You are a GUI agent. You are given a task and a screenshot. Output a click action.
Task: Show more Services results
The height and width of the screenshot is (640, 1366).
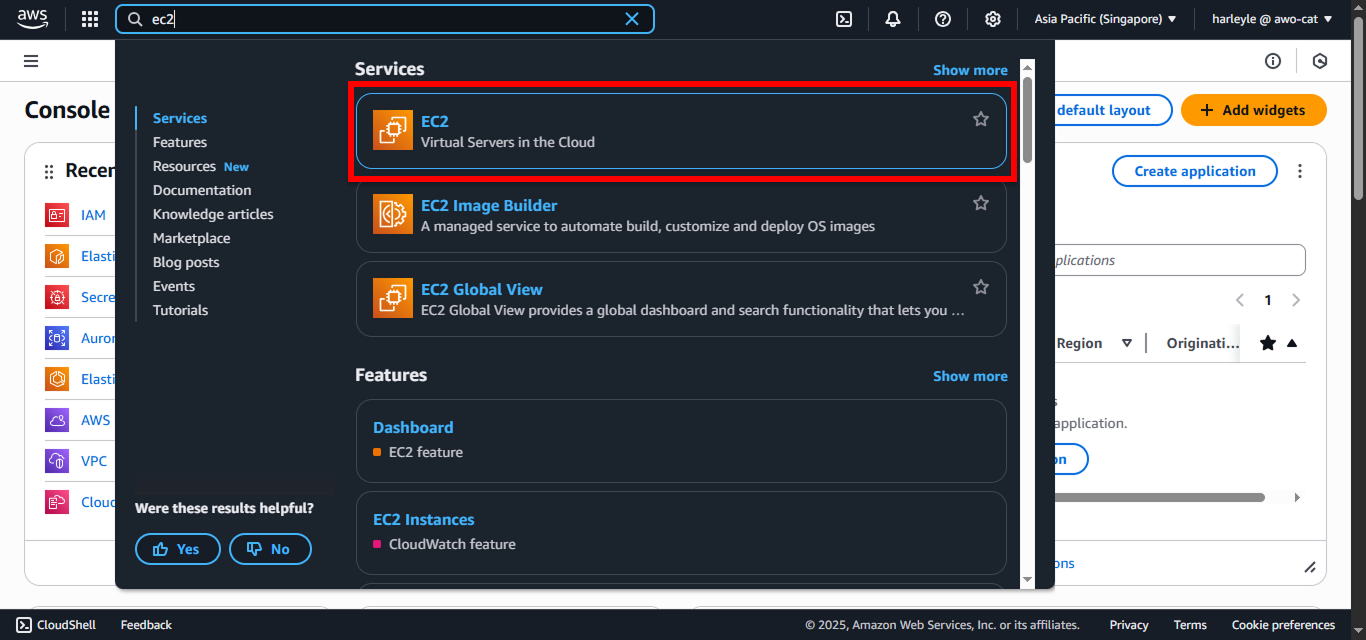970,70
